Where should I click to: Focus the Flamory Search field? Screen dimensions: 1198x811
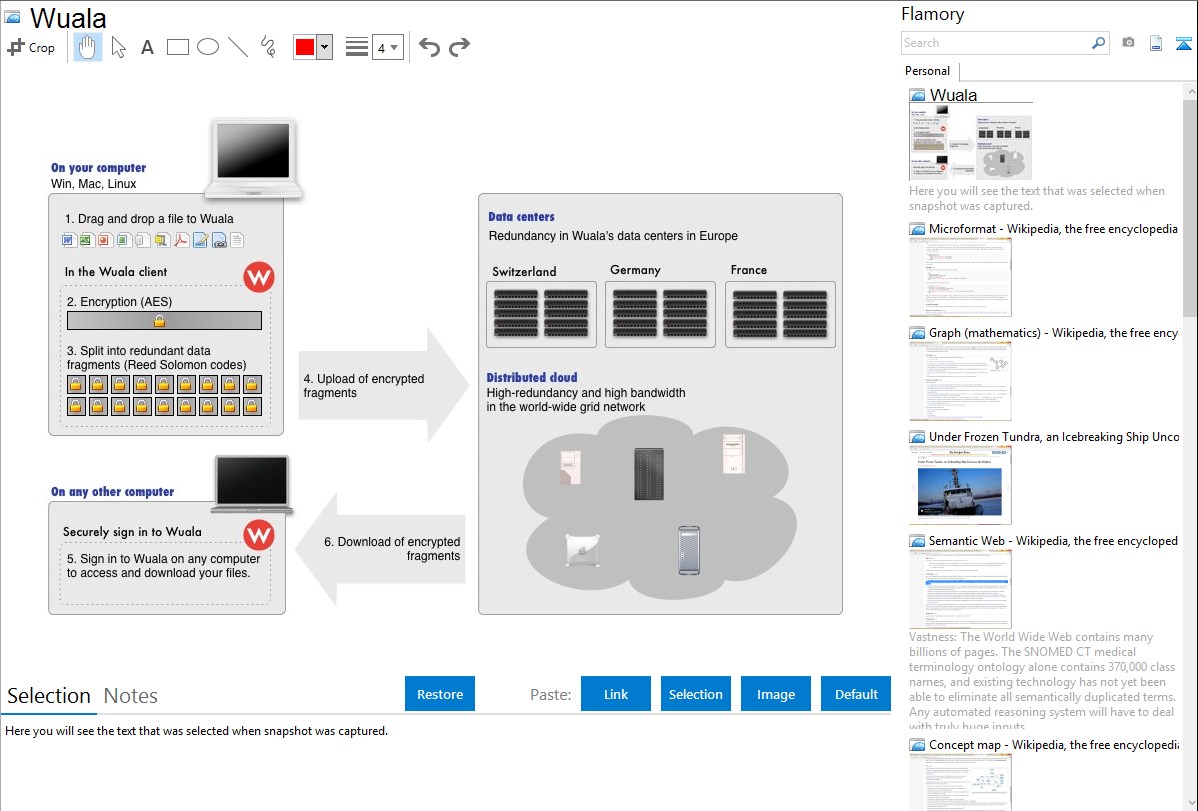[996, 43]
